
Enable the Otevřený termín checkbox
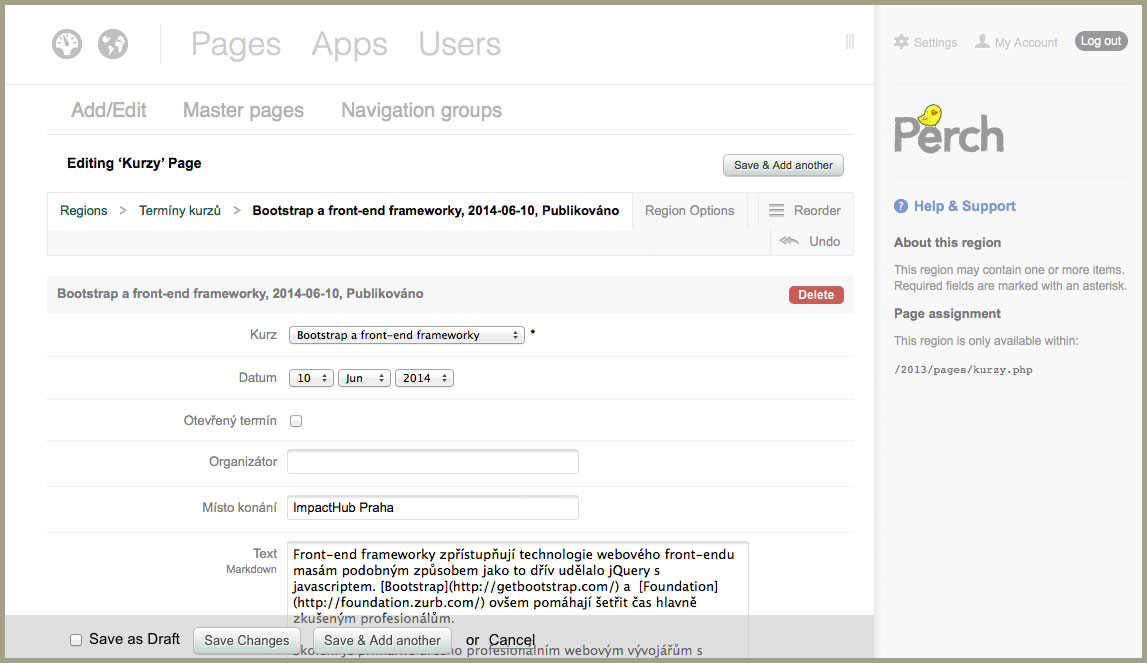[296, 421]
